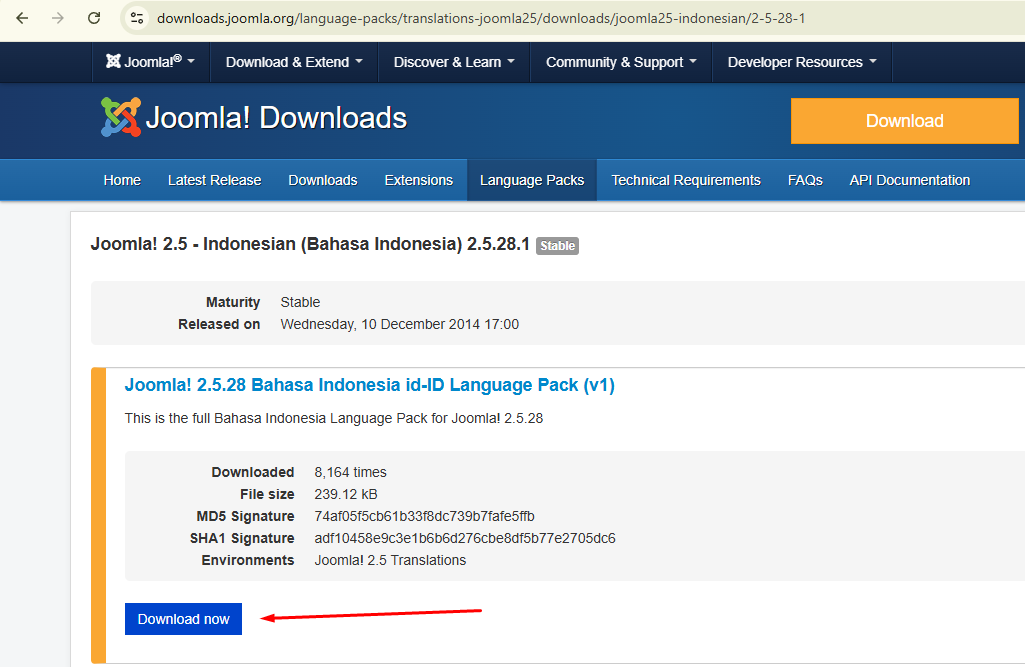The height and width of the screenshot is (667, 1025).
Task: Open the Joomla! brand dropdown menu
Action: tap(150, 62)
